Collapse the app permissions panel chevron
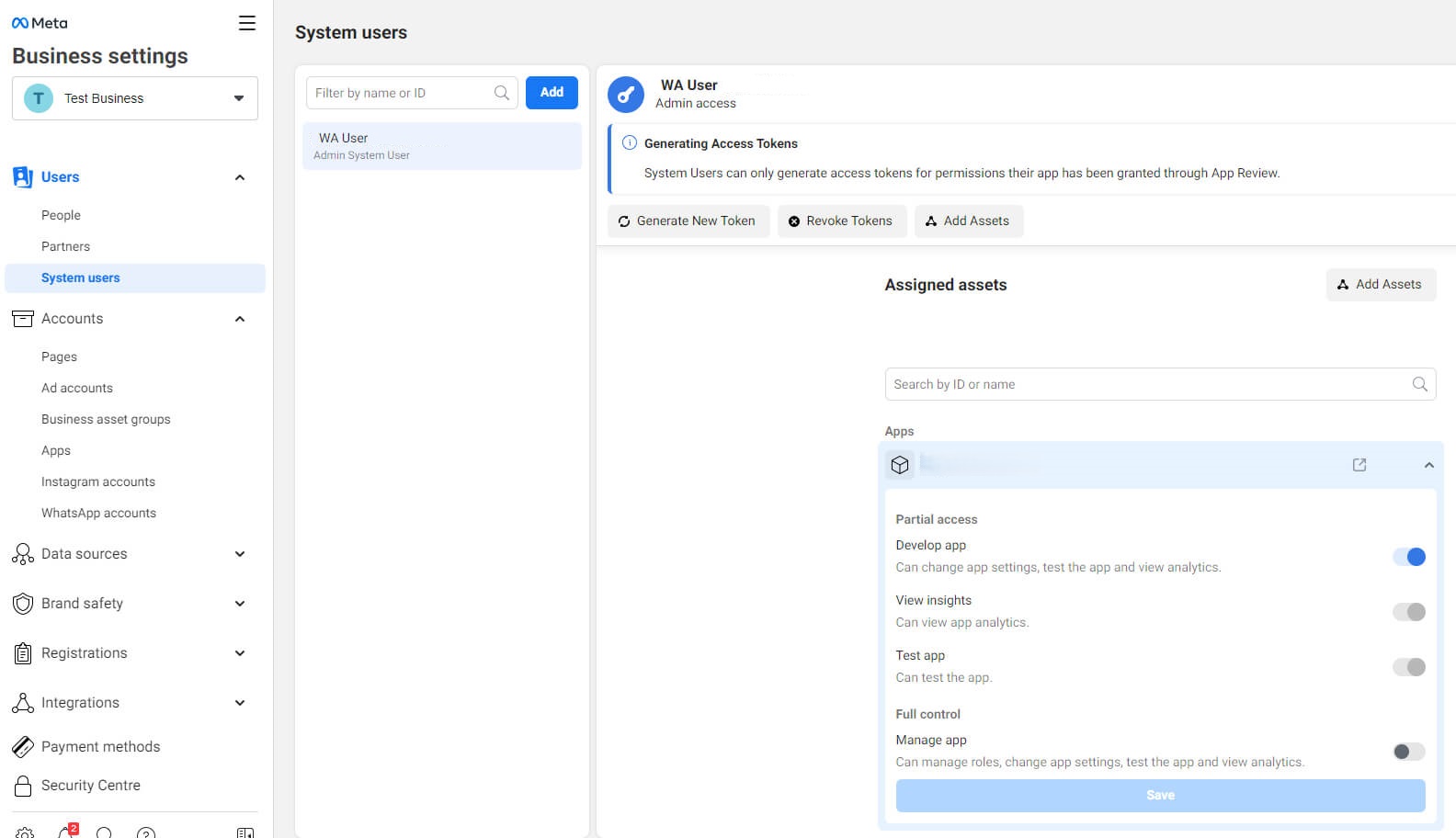The height and width of the screenshot is (838, 1456). click(x=1428, y=465)
